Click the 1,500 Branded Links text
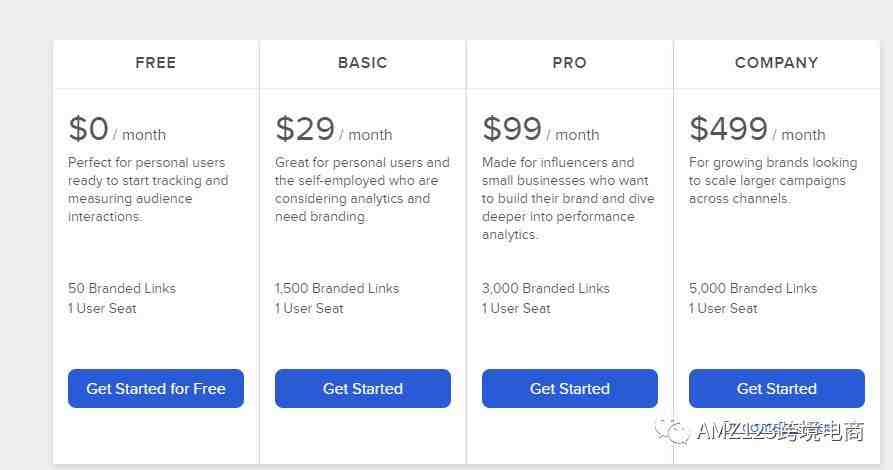This screenshot has width=893, height=470. tap(337, 288)
